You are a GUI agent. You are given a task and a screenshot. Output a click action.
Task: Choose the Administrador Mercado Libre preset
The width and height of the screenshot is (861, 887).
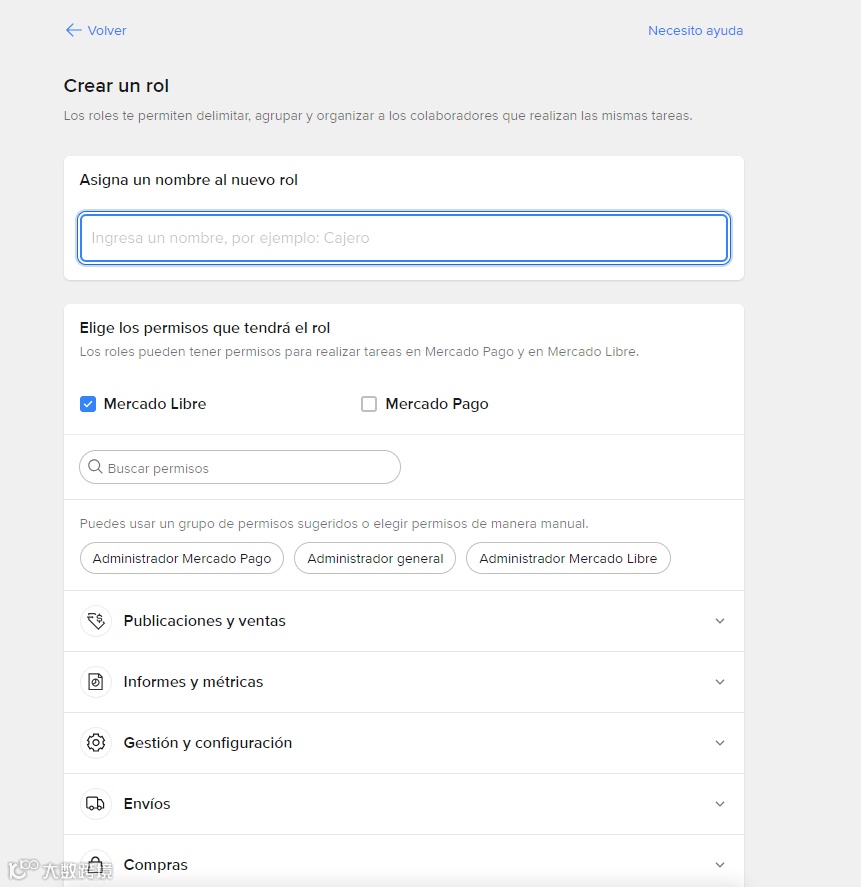click(x=568, y=558)
